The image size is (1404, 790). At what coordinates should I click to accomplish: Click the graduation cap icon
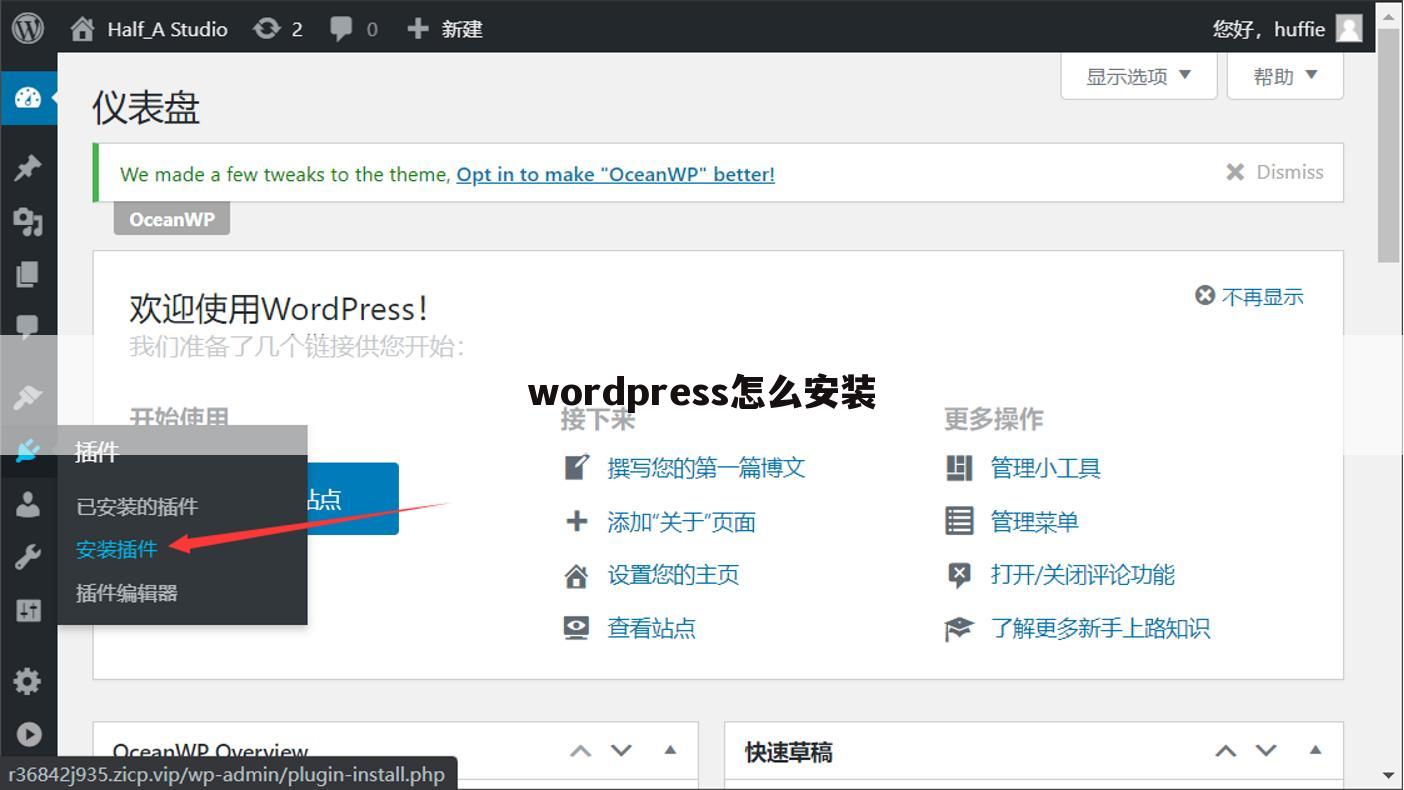pyautogui.click(x=959, y=629)
